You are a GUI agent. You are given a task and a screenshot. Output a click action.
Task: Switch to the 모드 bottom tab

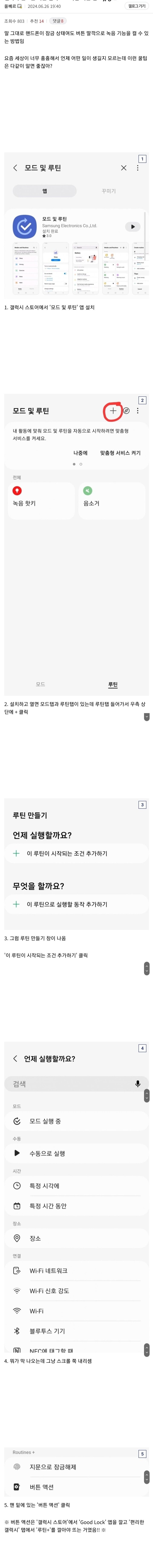(x=40, y=684)
